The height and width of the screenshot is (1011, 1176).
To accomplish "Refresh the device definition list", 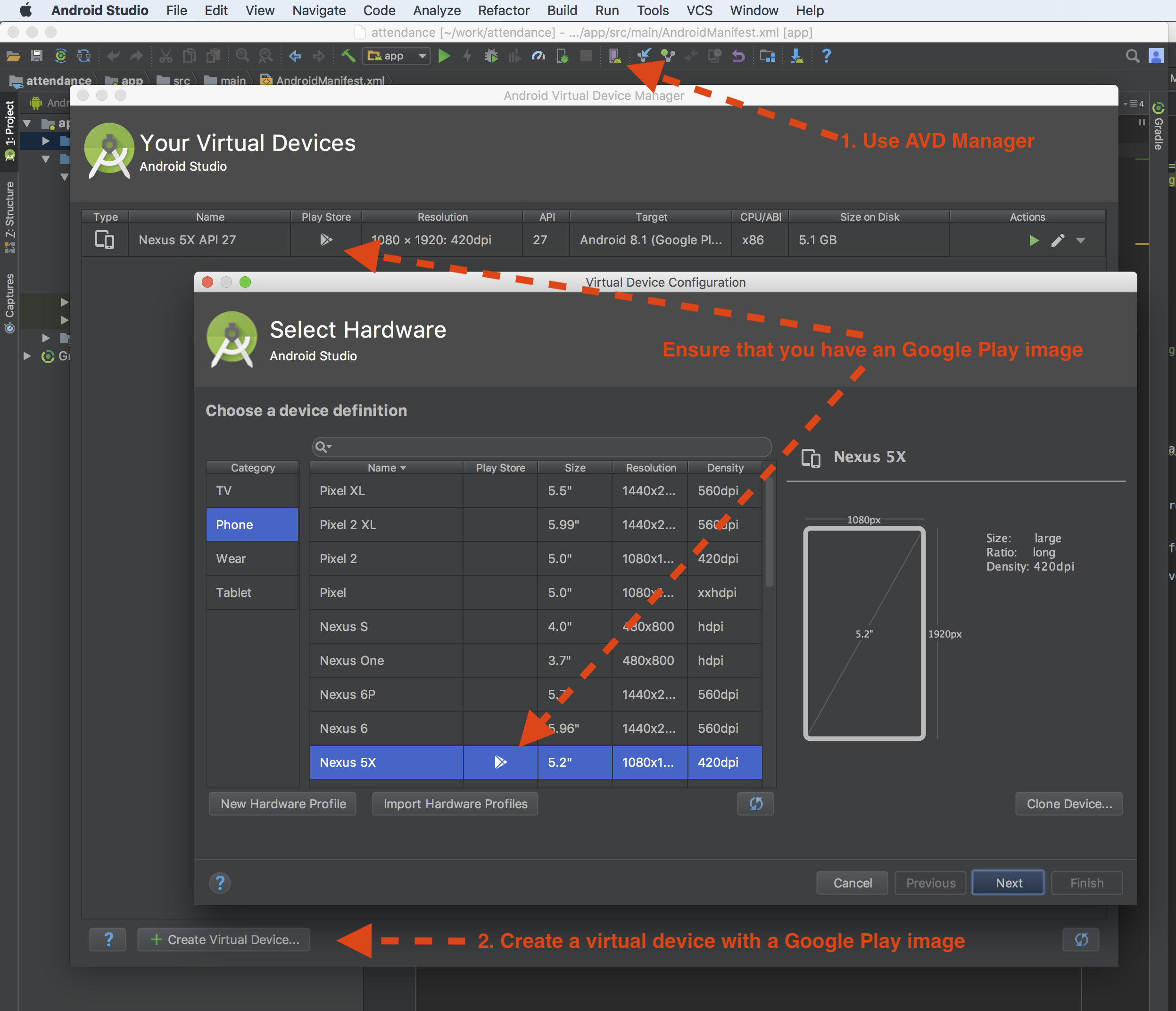I will click(x=755, y=803).
